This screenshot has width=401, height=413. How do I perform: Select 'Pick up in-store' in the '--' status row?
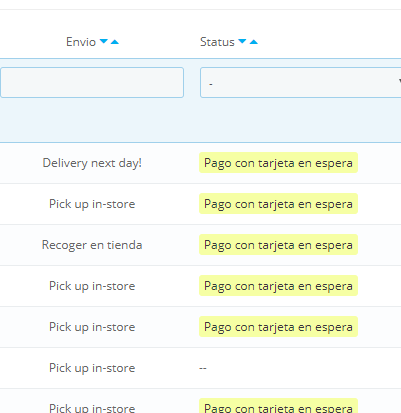[92, 368]
